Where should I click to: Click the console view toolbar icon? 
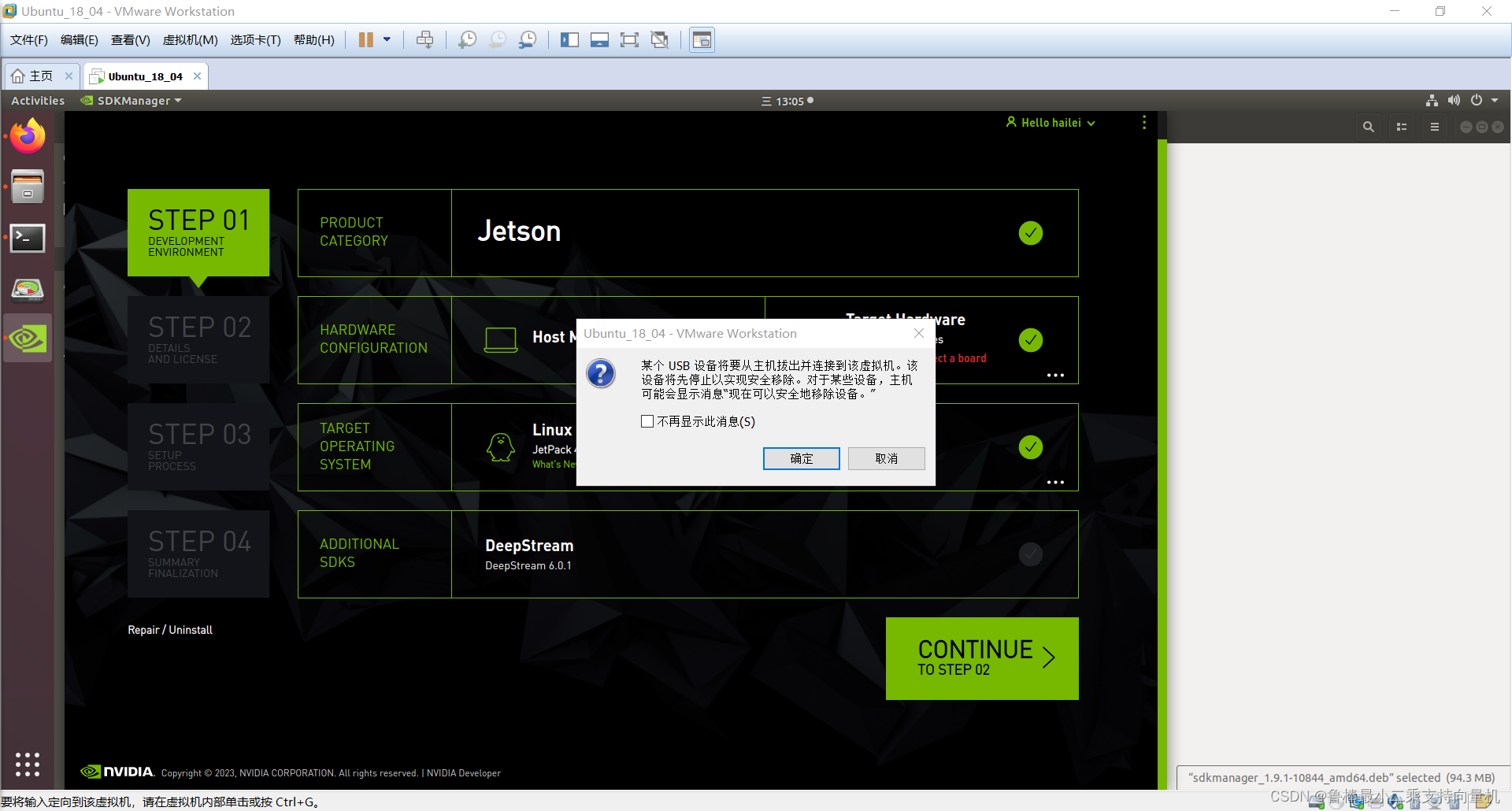pyautogui.click(x=702, y=40)
